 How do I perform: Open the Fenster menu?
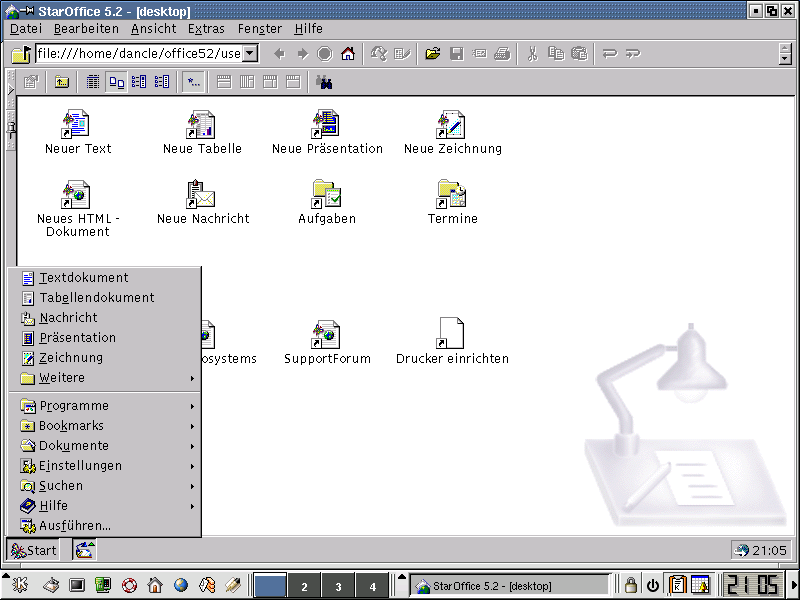pos(260,29)
